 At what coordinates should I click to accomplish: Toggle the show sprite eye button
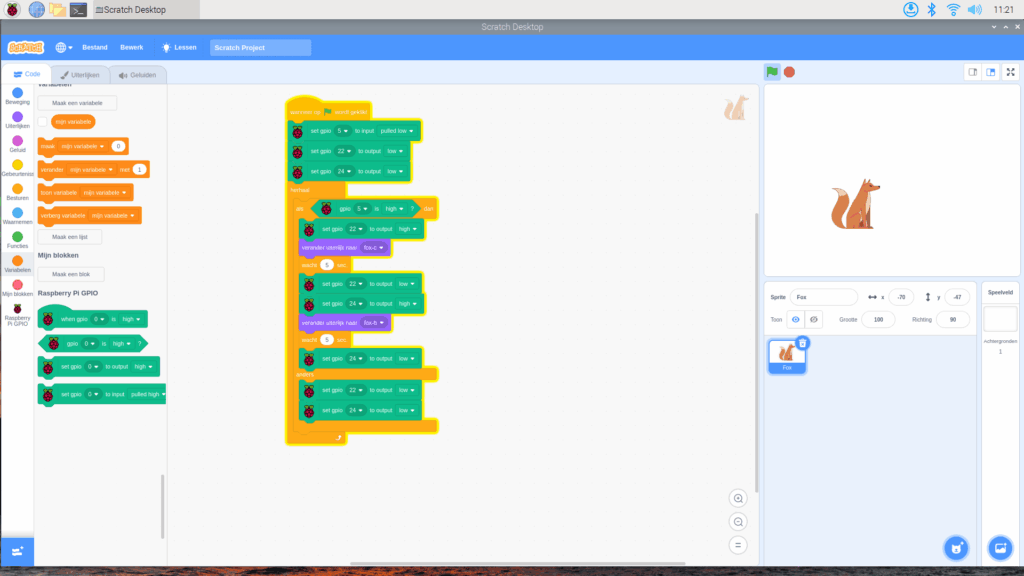click(796, 319)
